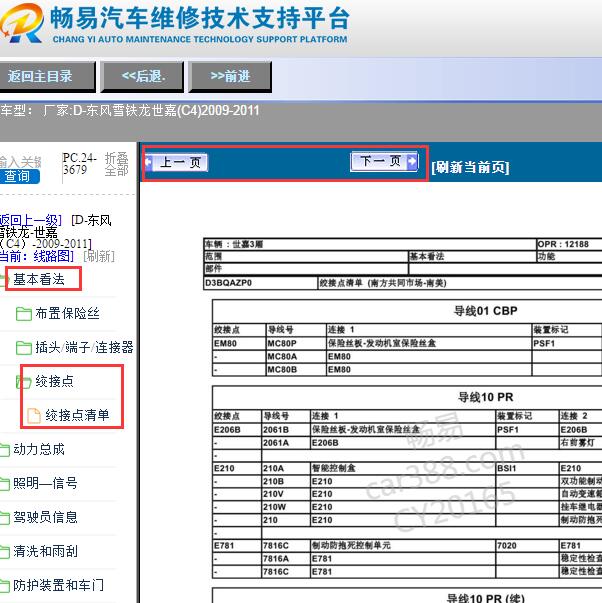Select 插头/端子/连接器 tree entry
The image size is (602, 603).
point(84,347)
